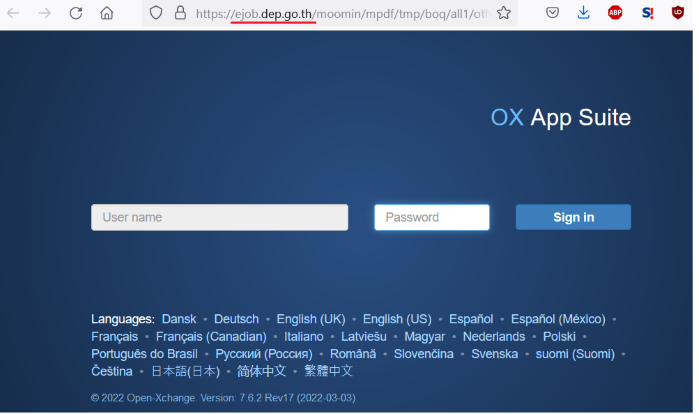
Task: Save to Pocket icon
Action: tap(552, 13)
